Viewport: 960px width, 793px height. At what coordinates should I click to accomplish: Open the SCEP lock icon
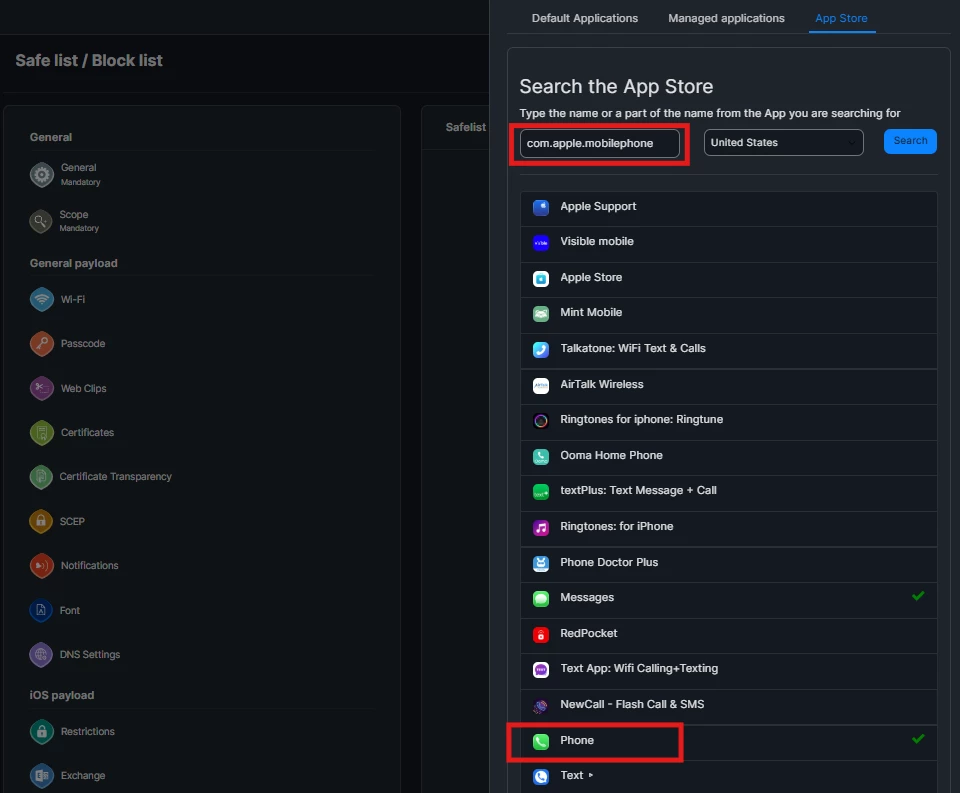41,521
